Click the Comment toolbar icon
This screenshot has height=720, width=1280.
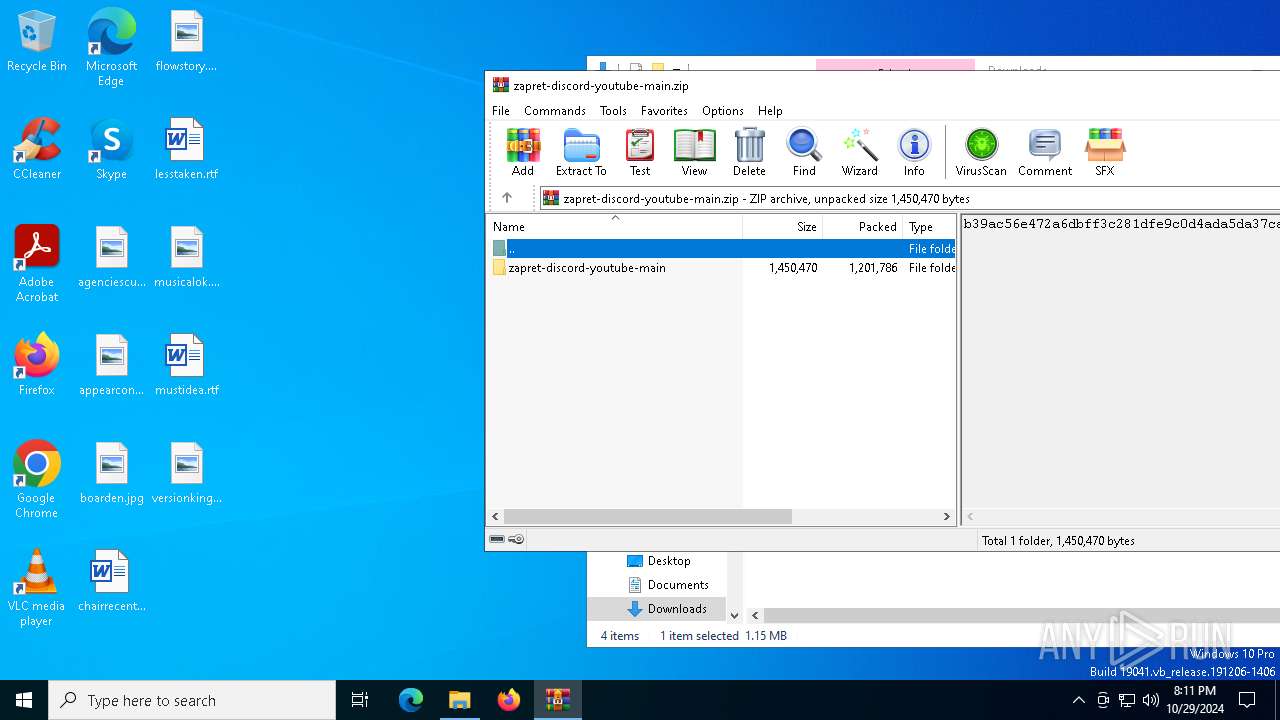[x=1045, y=152]
